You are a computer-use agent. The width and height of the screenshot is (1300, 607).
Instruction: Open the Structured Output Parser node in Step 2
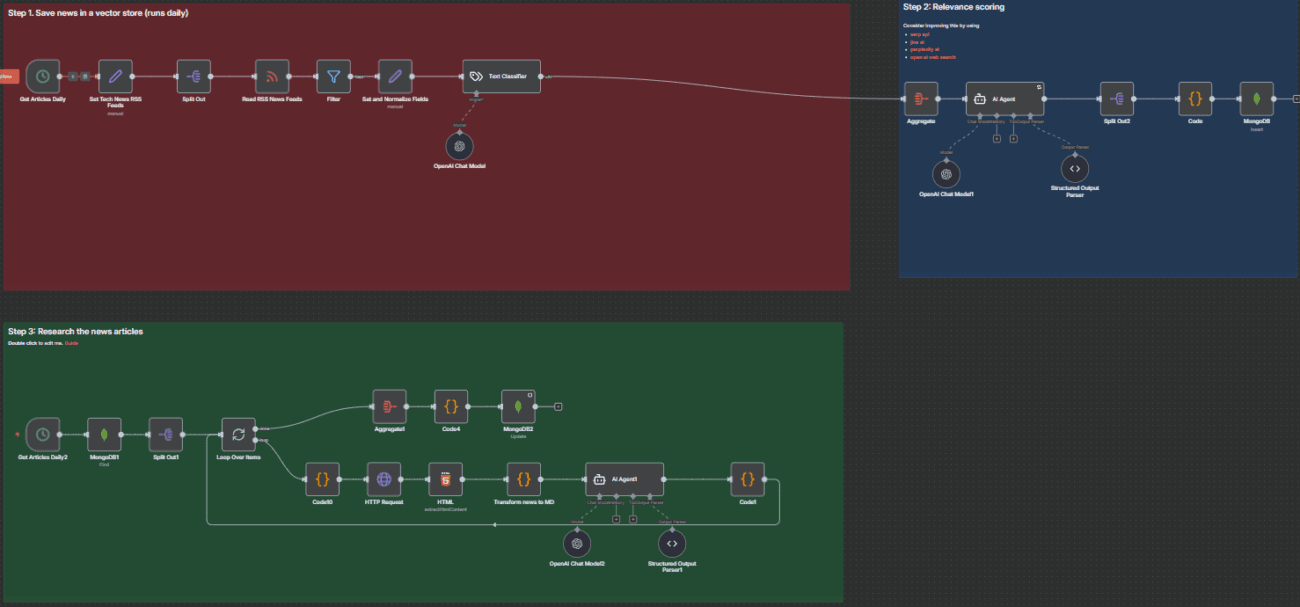point(1074,168)
